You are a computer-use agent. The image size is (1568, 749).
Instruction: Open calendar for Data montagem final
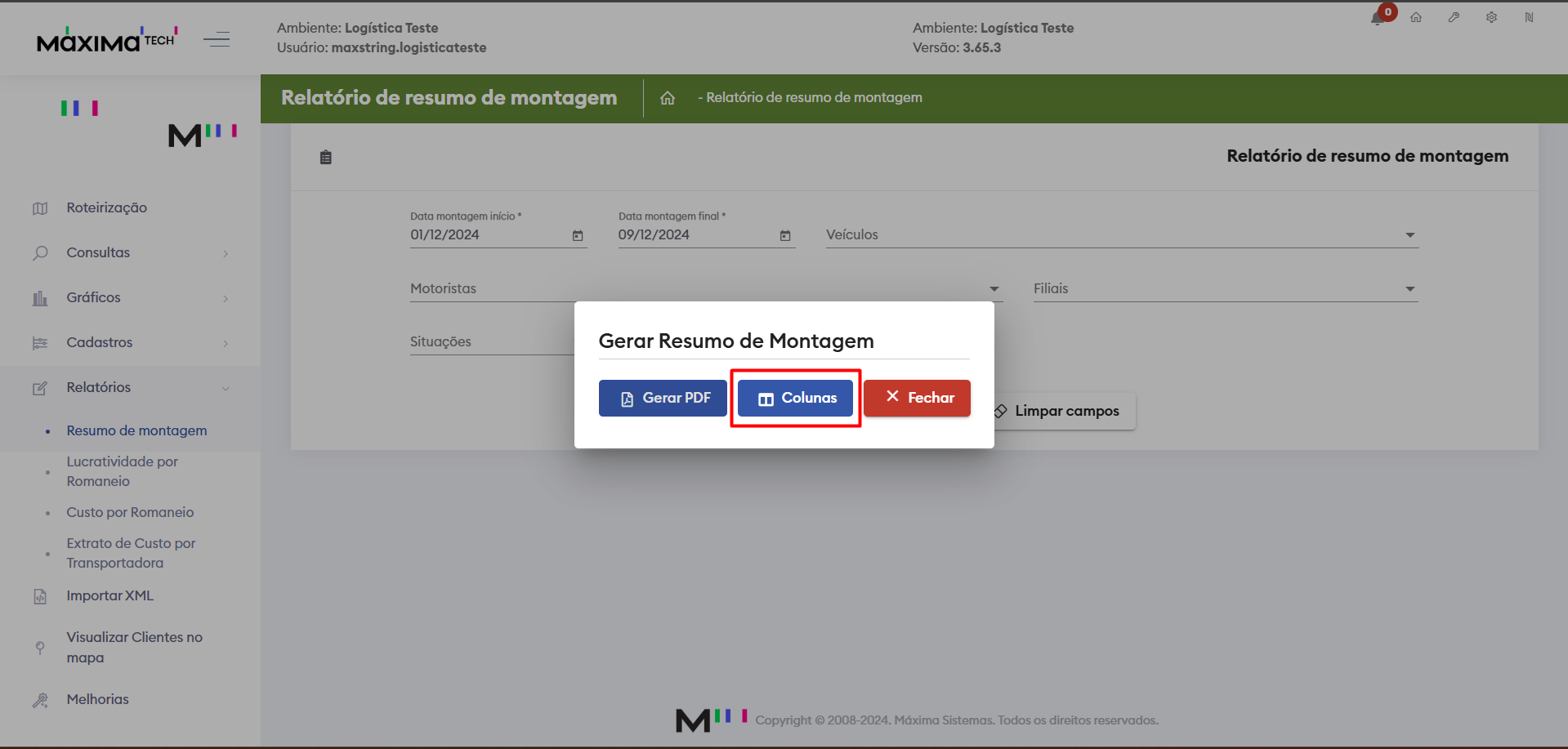click(785, 235)
